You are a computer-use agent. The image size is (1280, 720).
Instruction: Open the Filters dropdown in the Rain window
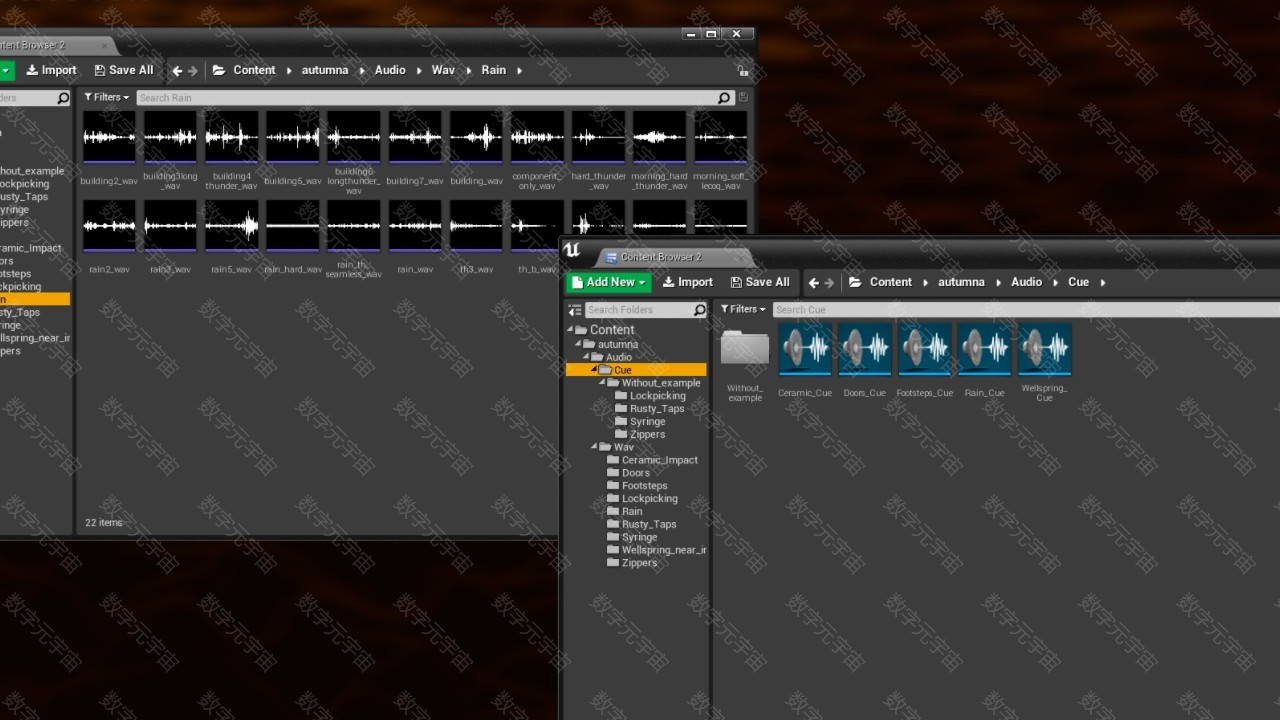pos(107,97)
